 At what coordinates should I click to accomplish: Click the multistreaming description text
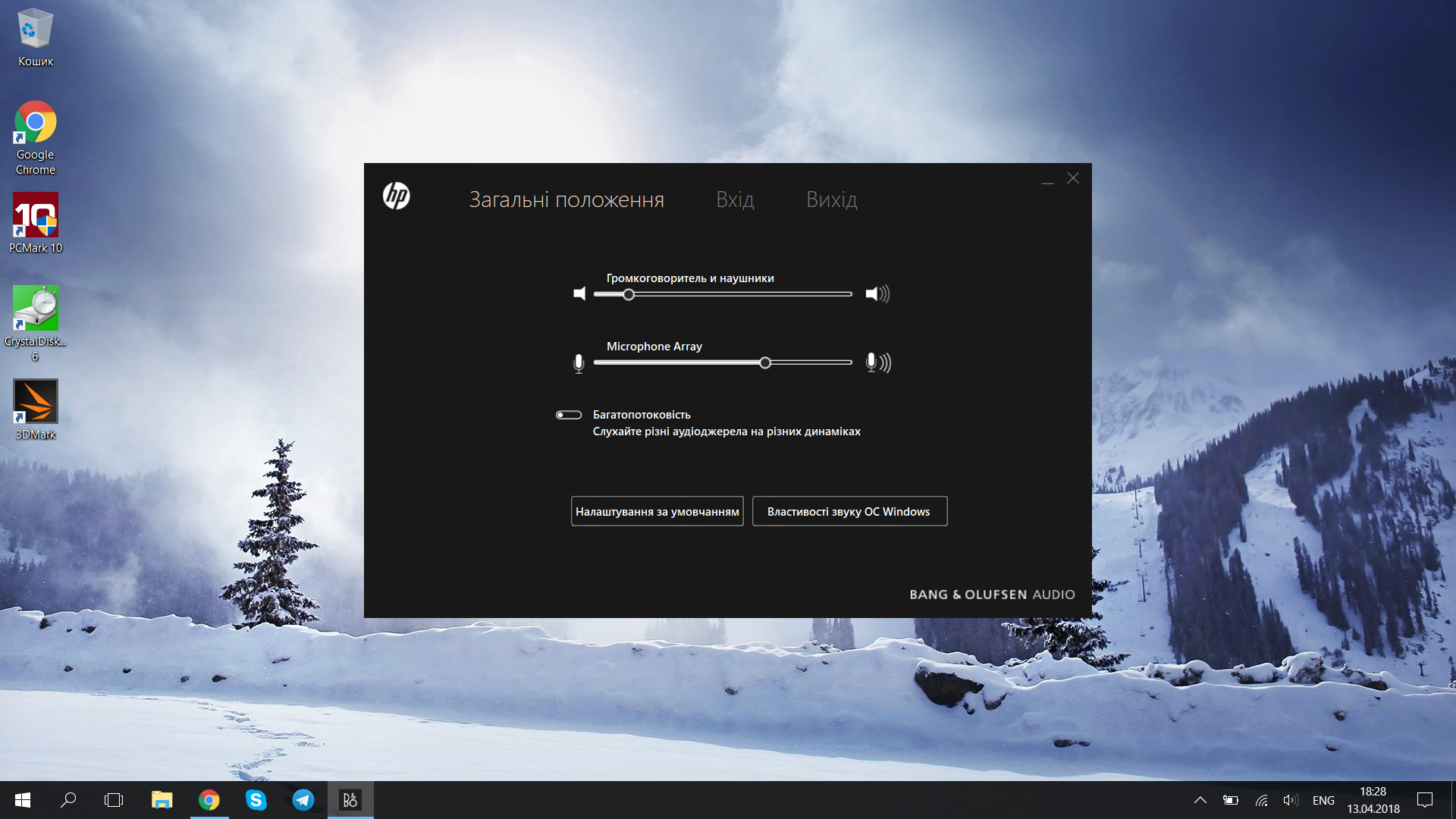pos(726,431)
